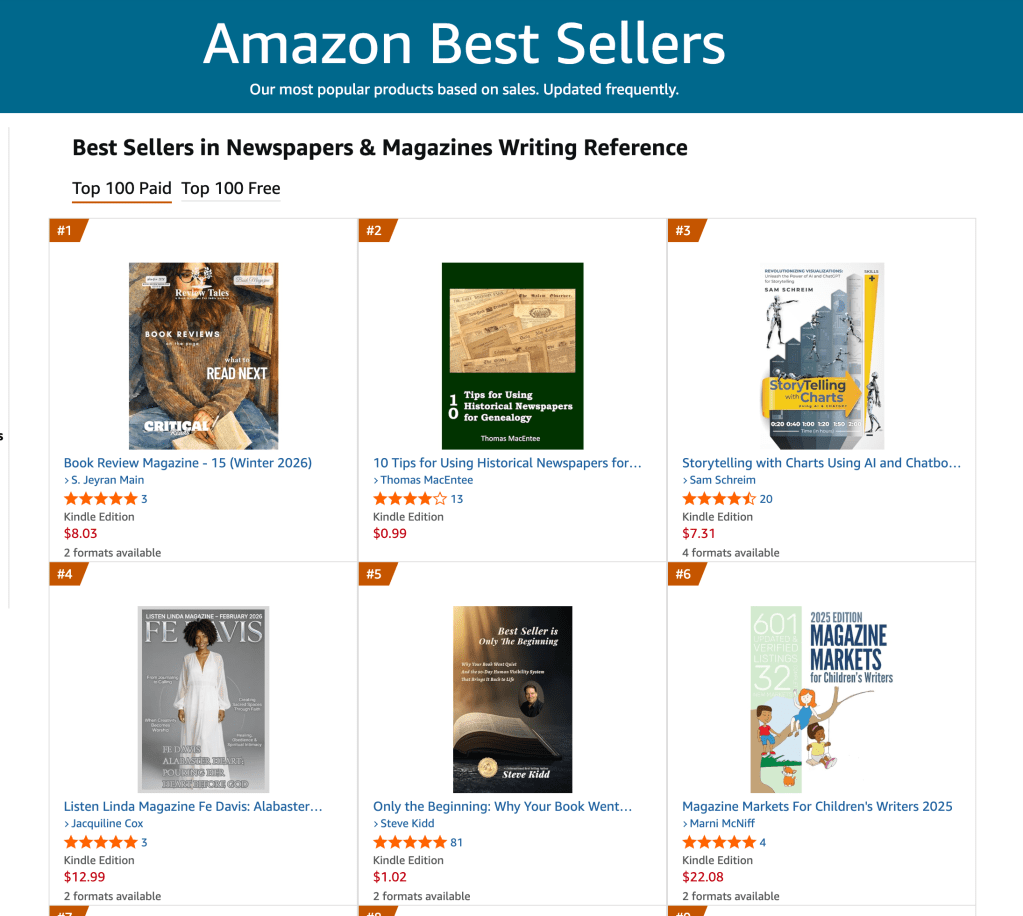The width and height of the screenshot is (1023, 916).
Task: Click Sam Schreim author link
Action: tap(724, 480)
